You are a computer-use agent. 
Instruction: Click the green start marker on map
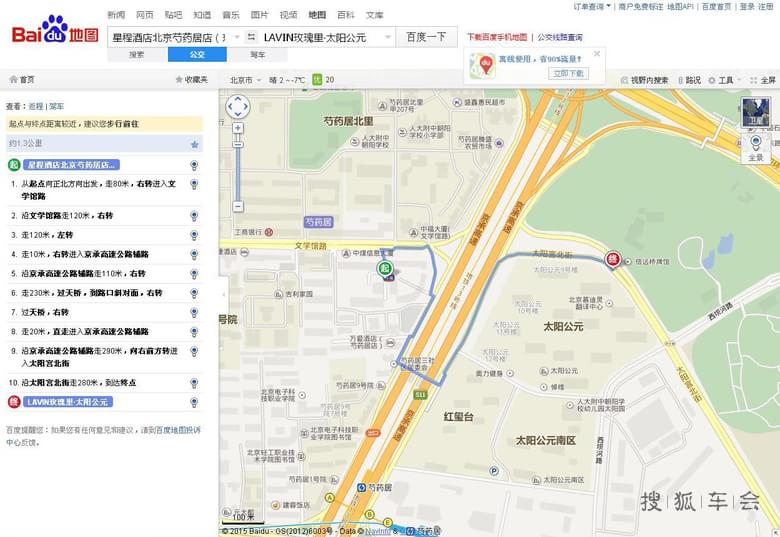tap(384, 268)
